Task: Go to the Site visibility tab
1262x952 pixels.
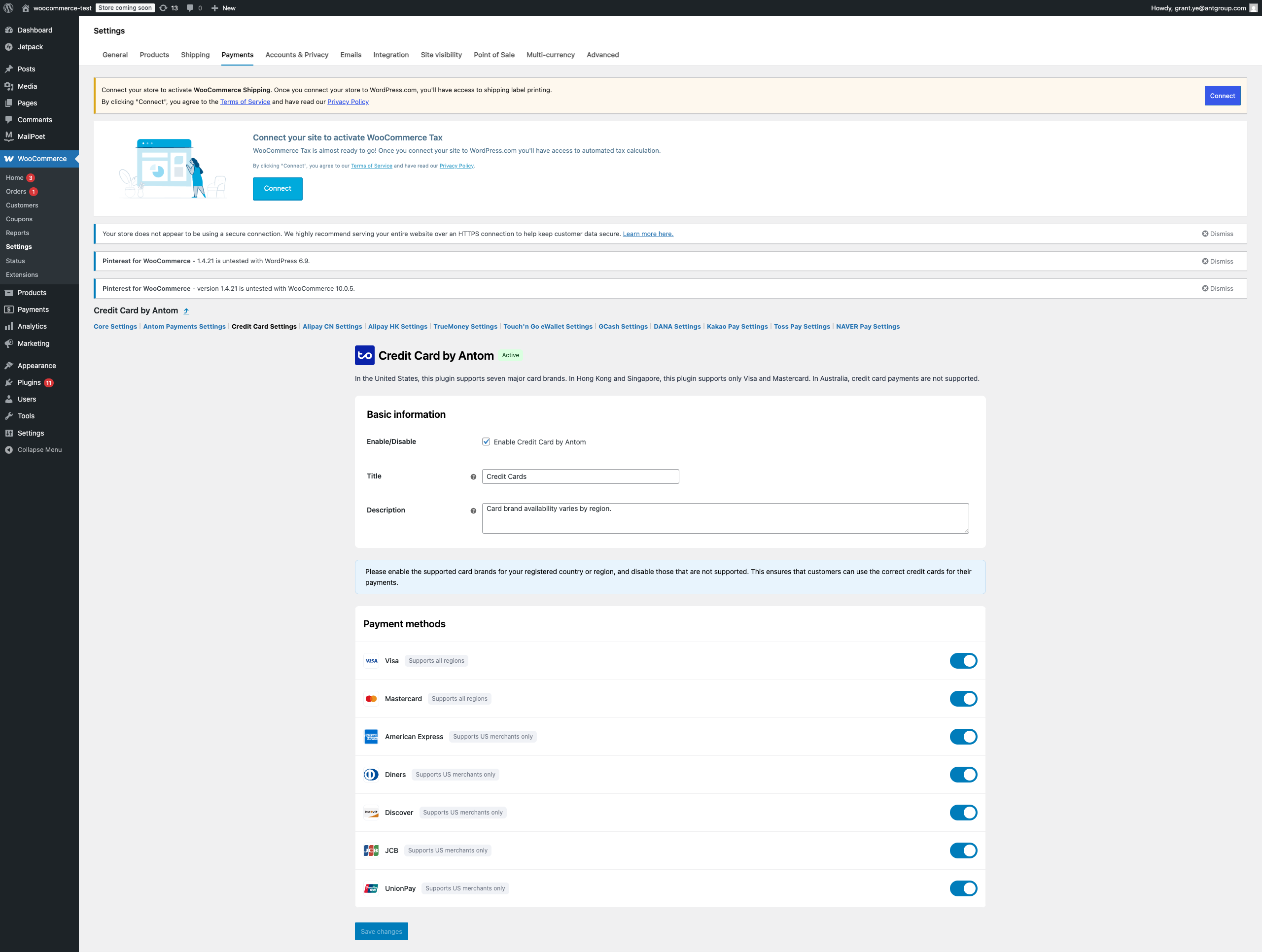Action: [441, 55]
